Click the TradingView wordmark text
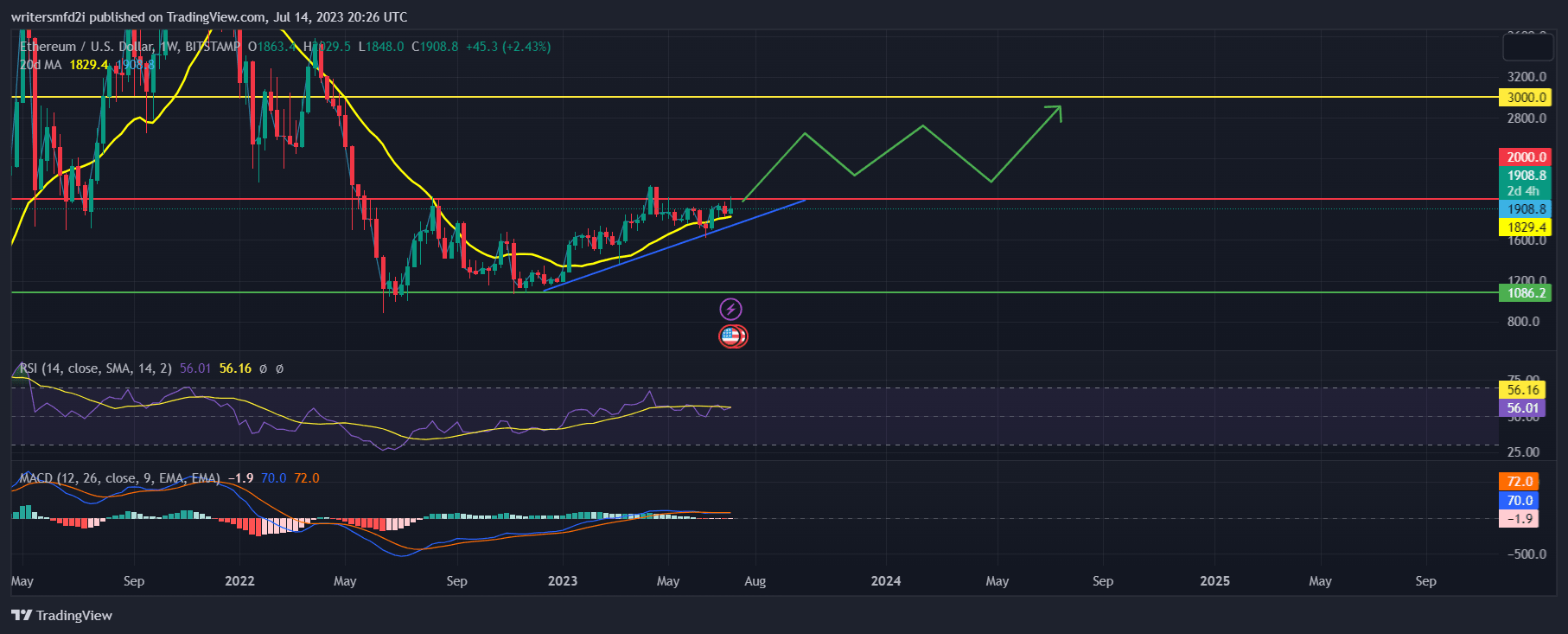Image resolution: width=1568 pixels, height=634 pixels. (74, 616)
